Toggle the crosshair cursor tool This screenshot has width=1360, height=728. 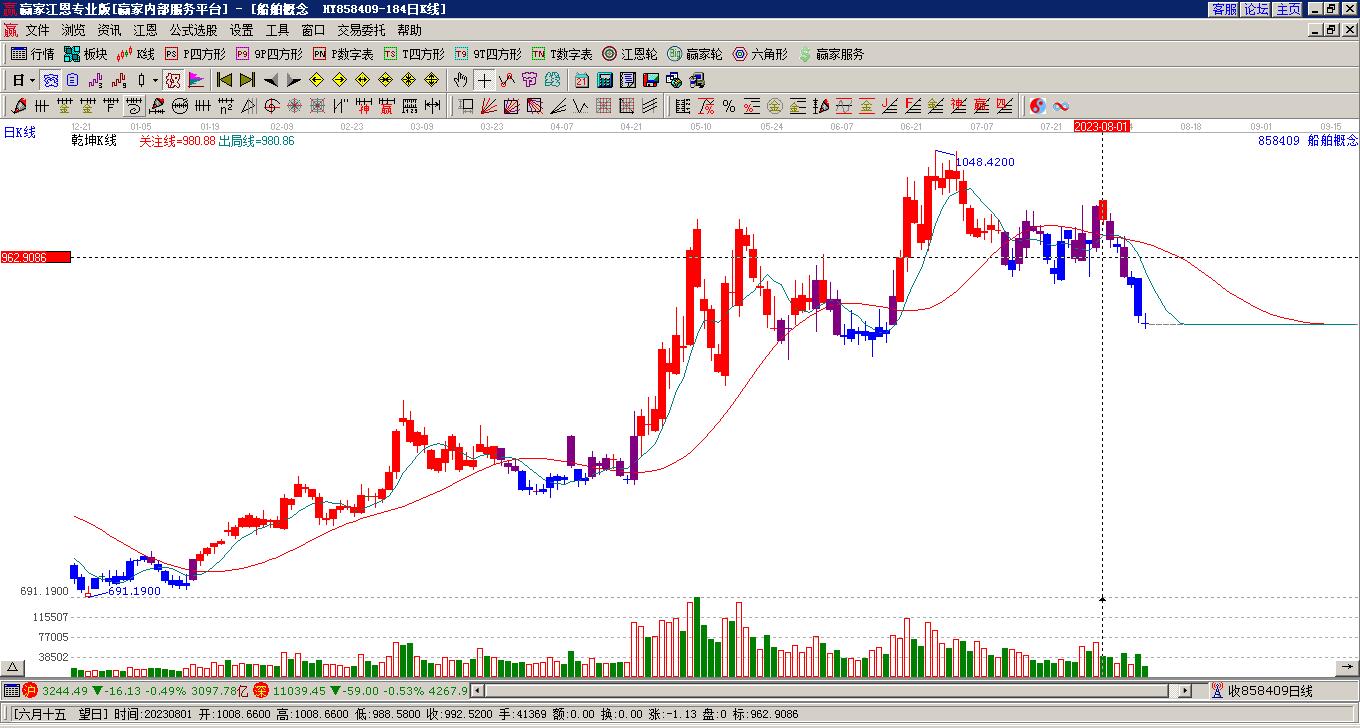(x=484, y=80)
